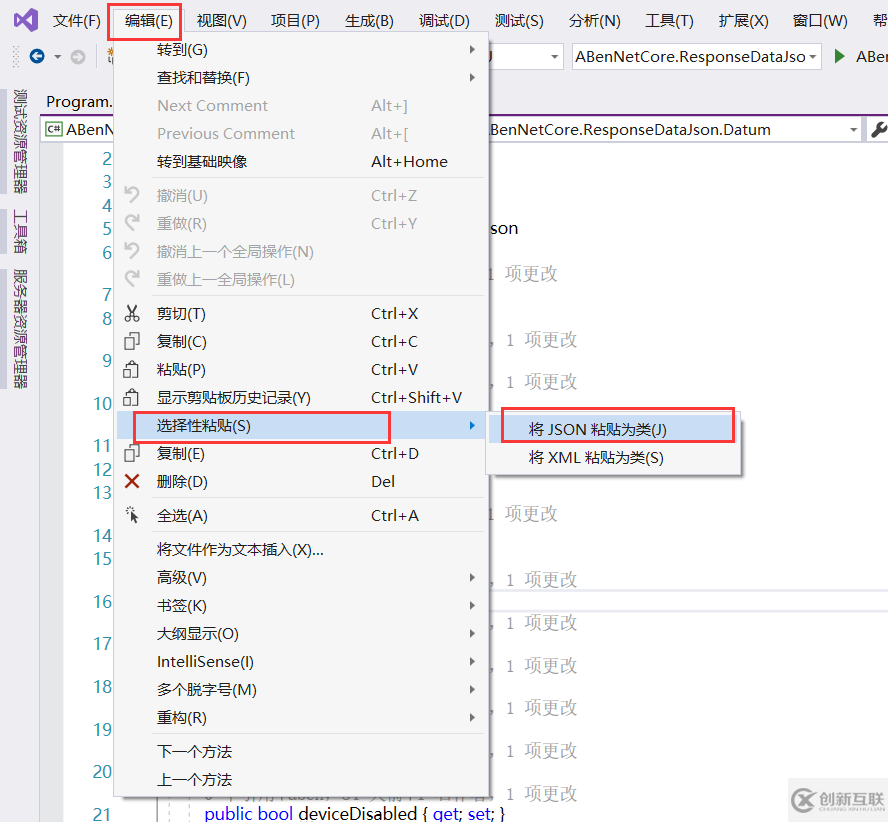Choose 粘贴(P) from the edit menu
This screenshot has height=822, width=888.
pyautogui.click(x=301, y=369)
